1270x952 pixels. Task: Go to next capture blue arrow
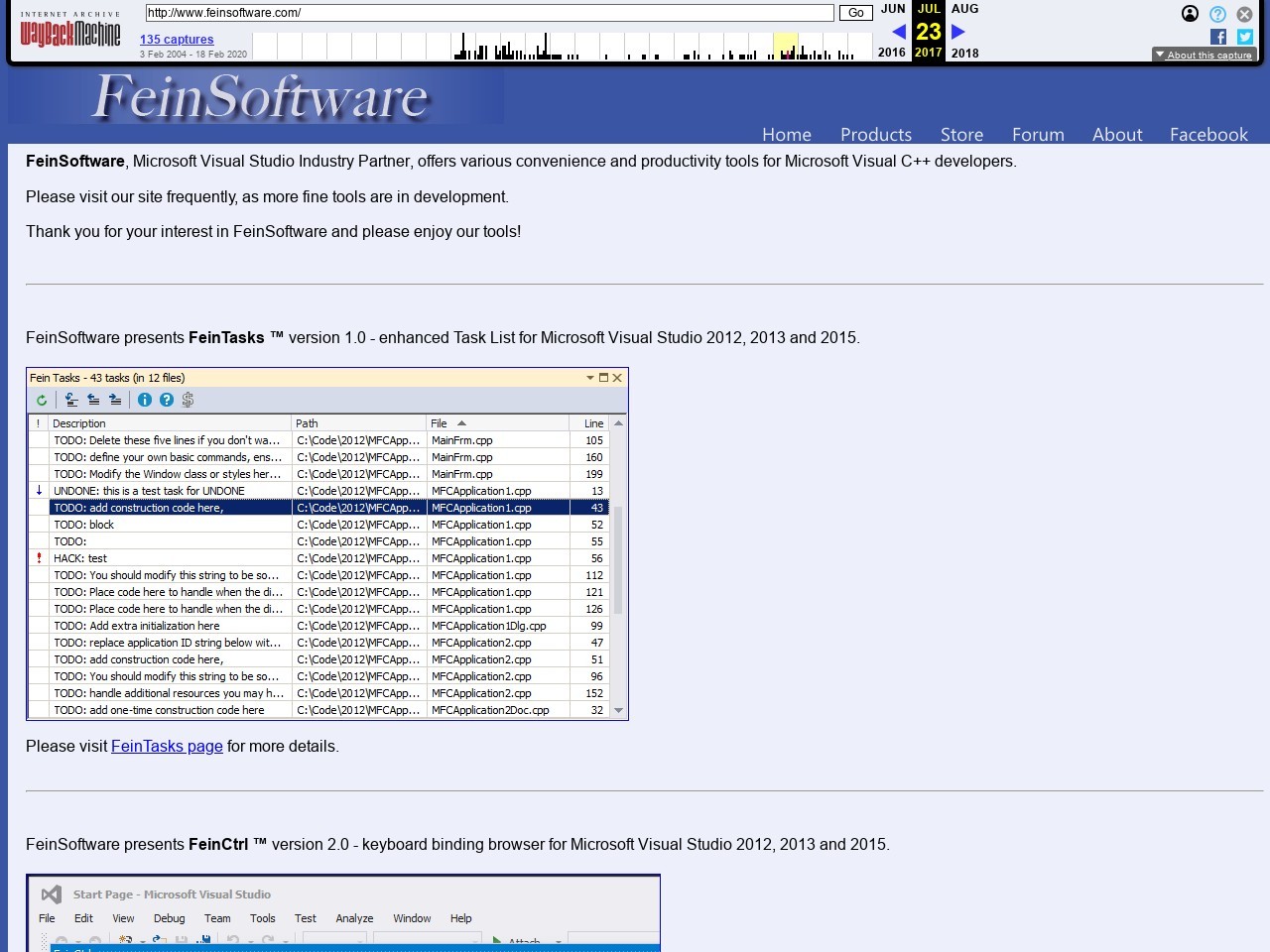[x=958, y=32]
